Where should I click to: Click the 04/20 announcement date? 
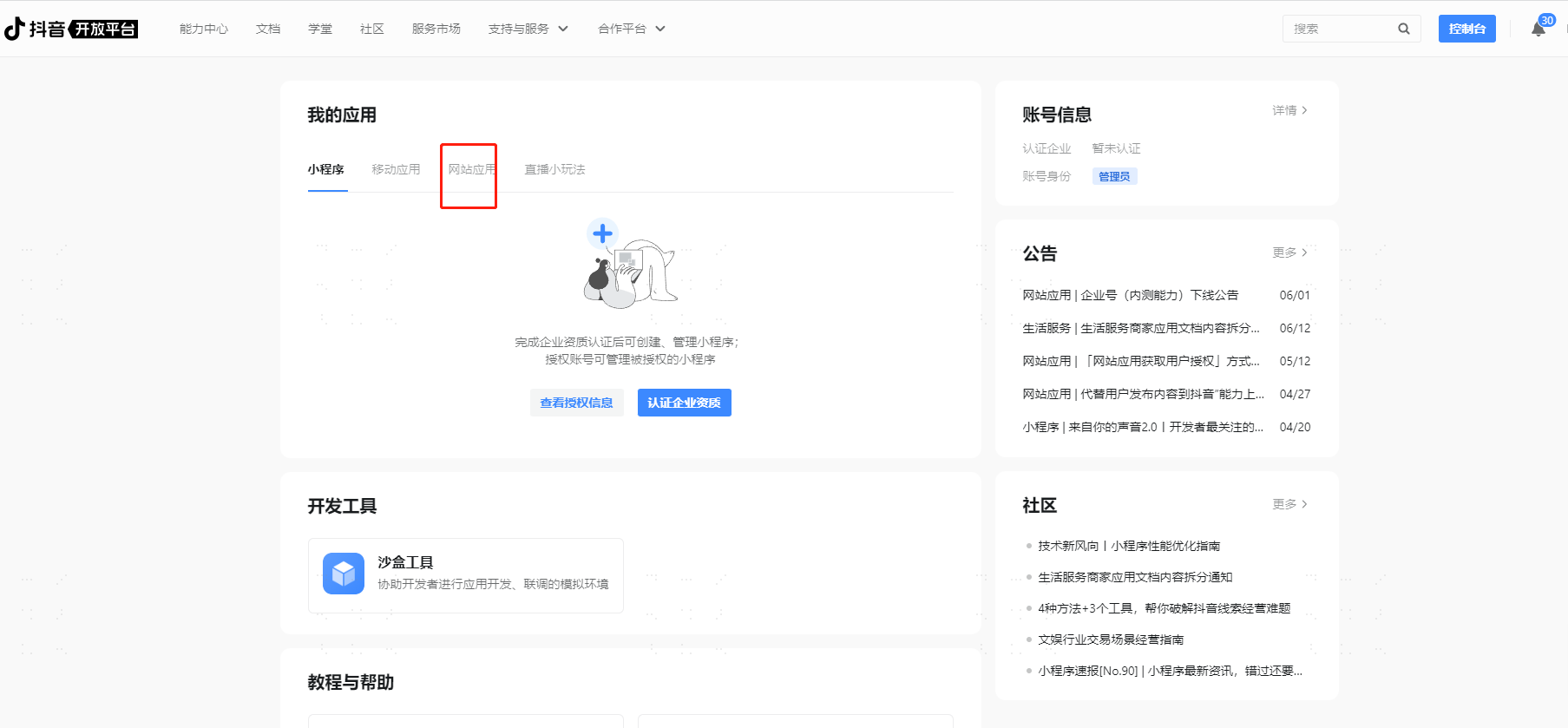1295,427
